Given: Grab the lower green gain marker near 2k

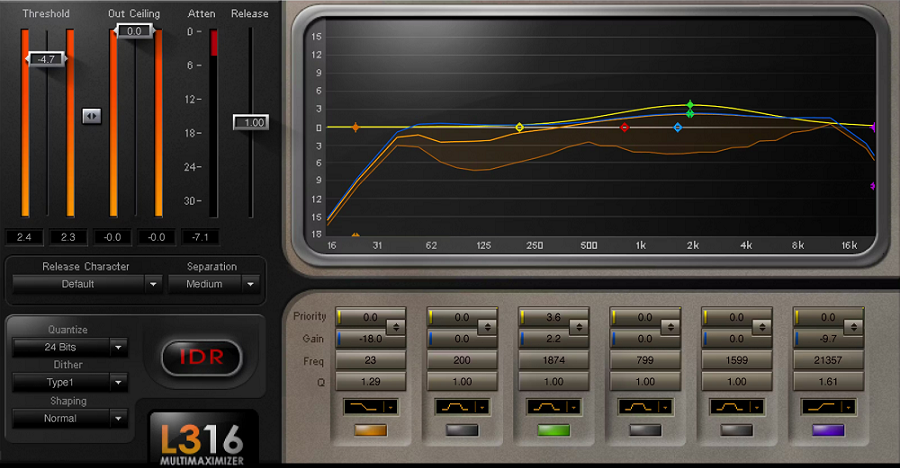Looking at the screenshot, I should point(690,114).
